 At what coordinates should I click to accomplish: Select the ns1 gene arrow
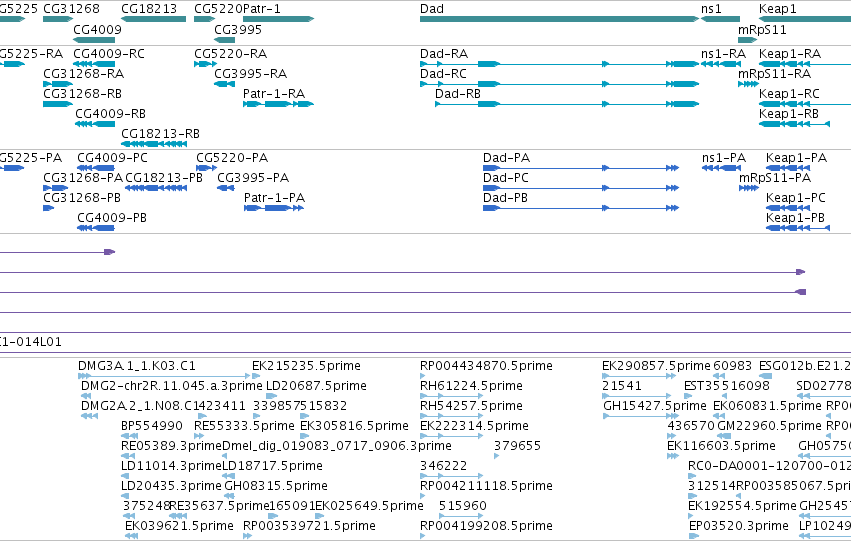tap(720, 19)
